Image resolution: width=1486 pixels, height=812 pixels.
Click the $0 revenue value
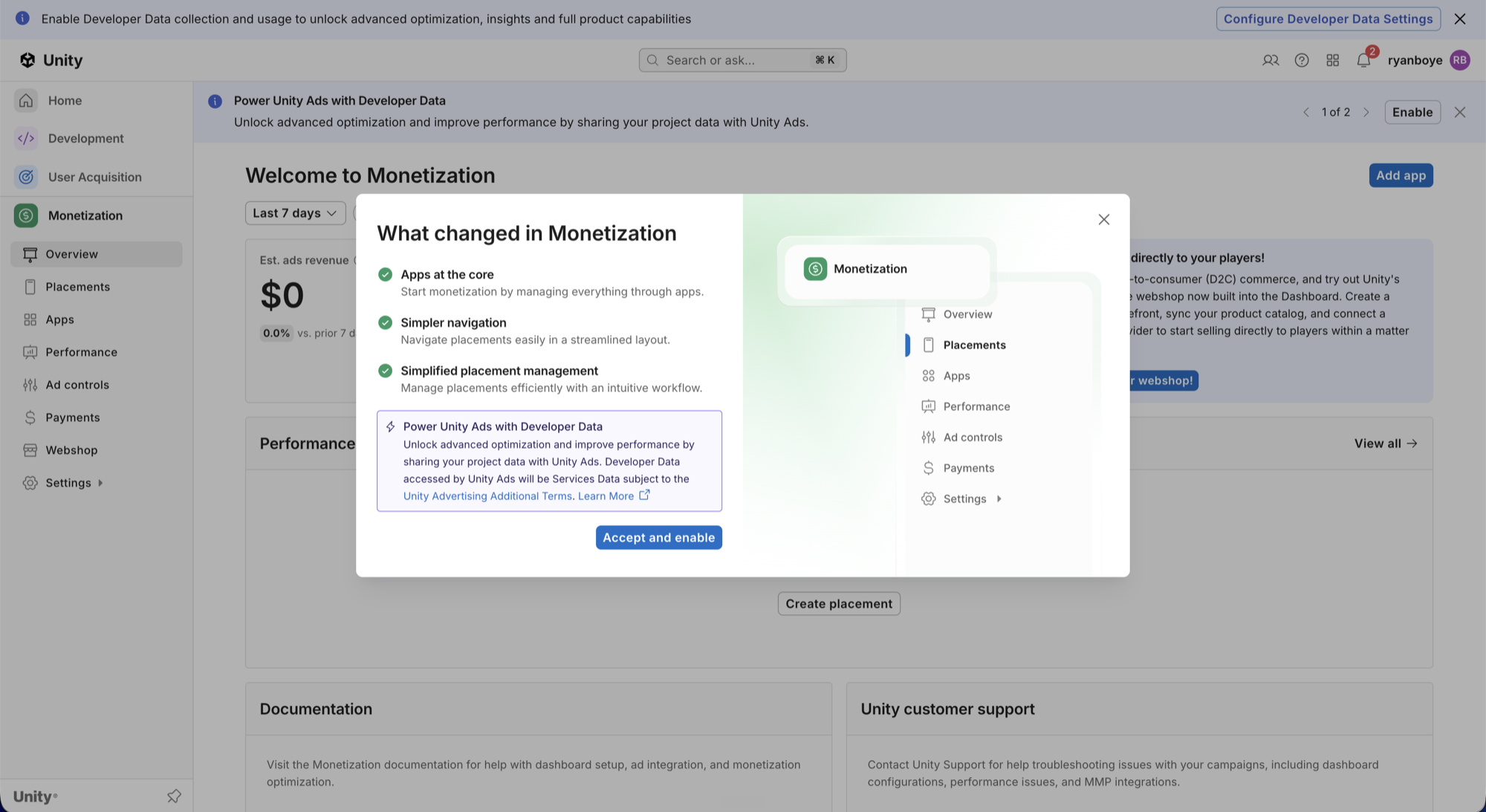[x=282, y=295]
